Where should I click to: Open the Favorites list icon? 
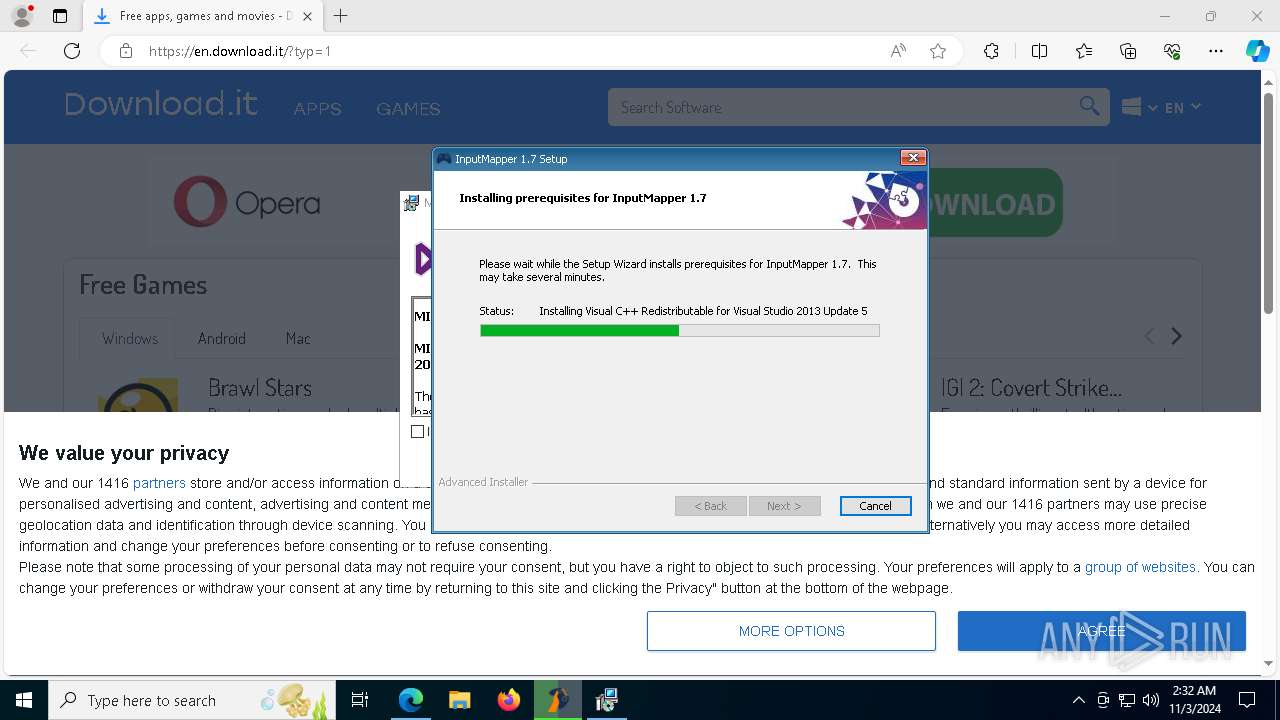pos(1084,51)
